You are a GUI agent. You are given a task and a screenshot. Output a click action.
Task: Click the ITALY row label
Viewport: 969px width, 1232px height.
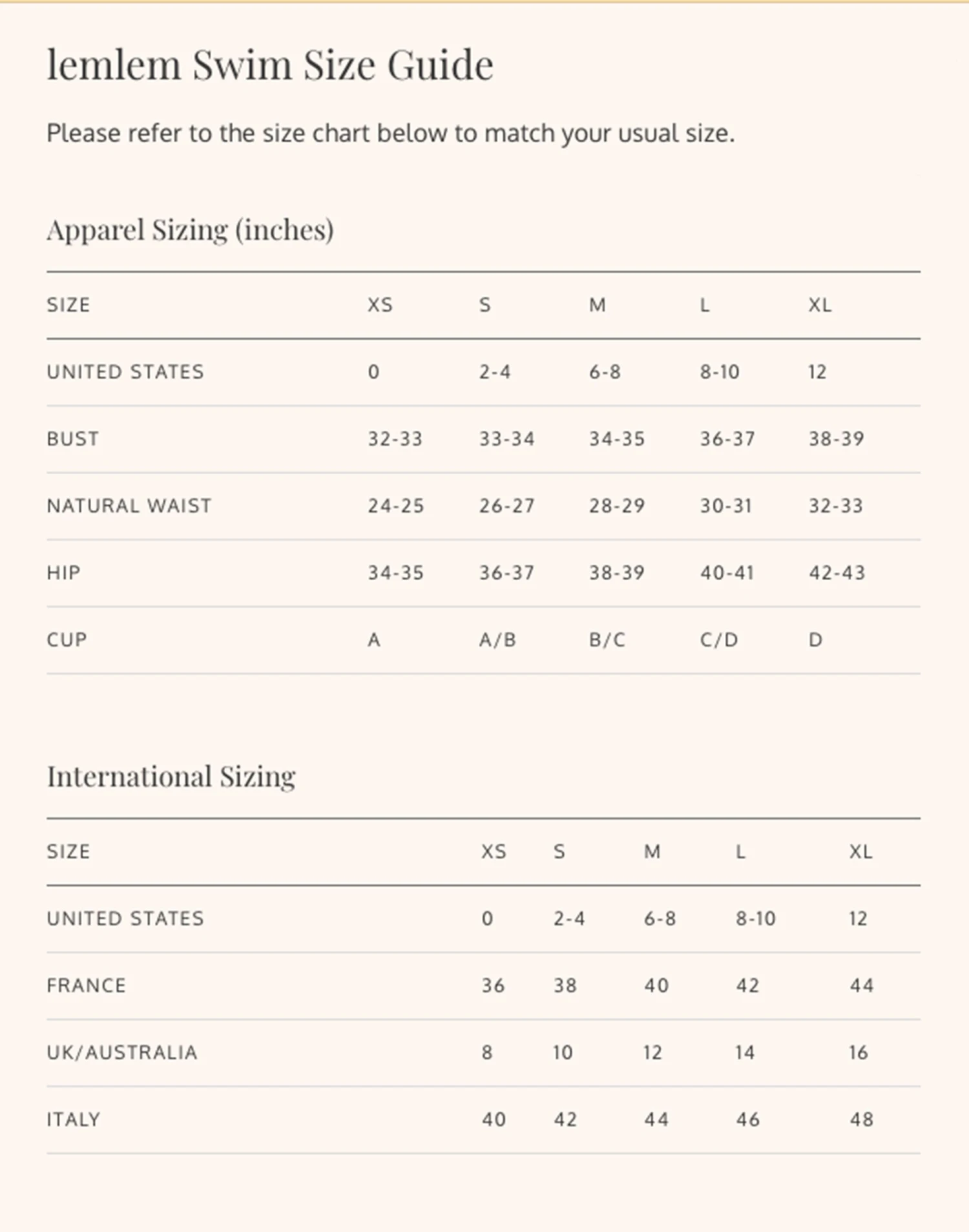point(74,1120)
